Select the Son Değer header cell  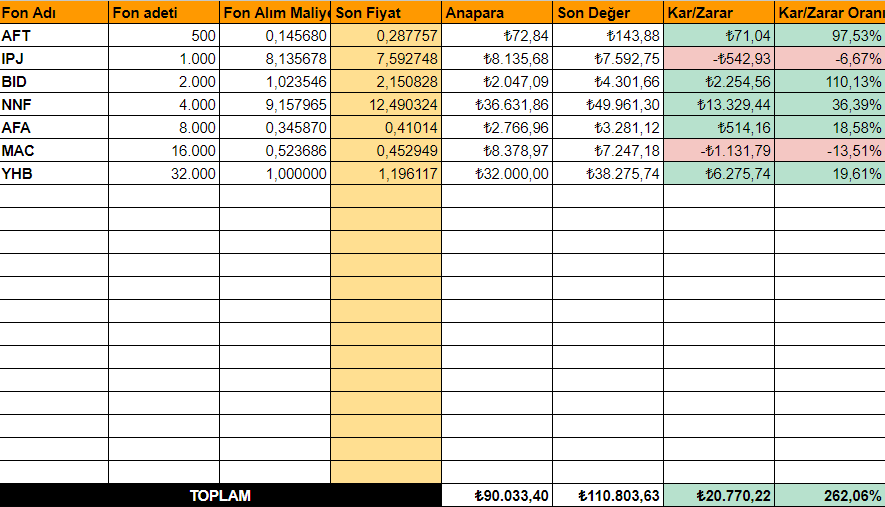click(x=608, y=12)
